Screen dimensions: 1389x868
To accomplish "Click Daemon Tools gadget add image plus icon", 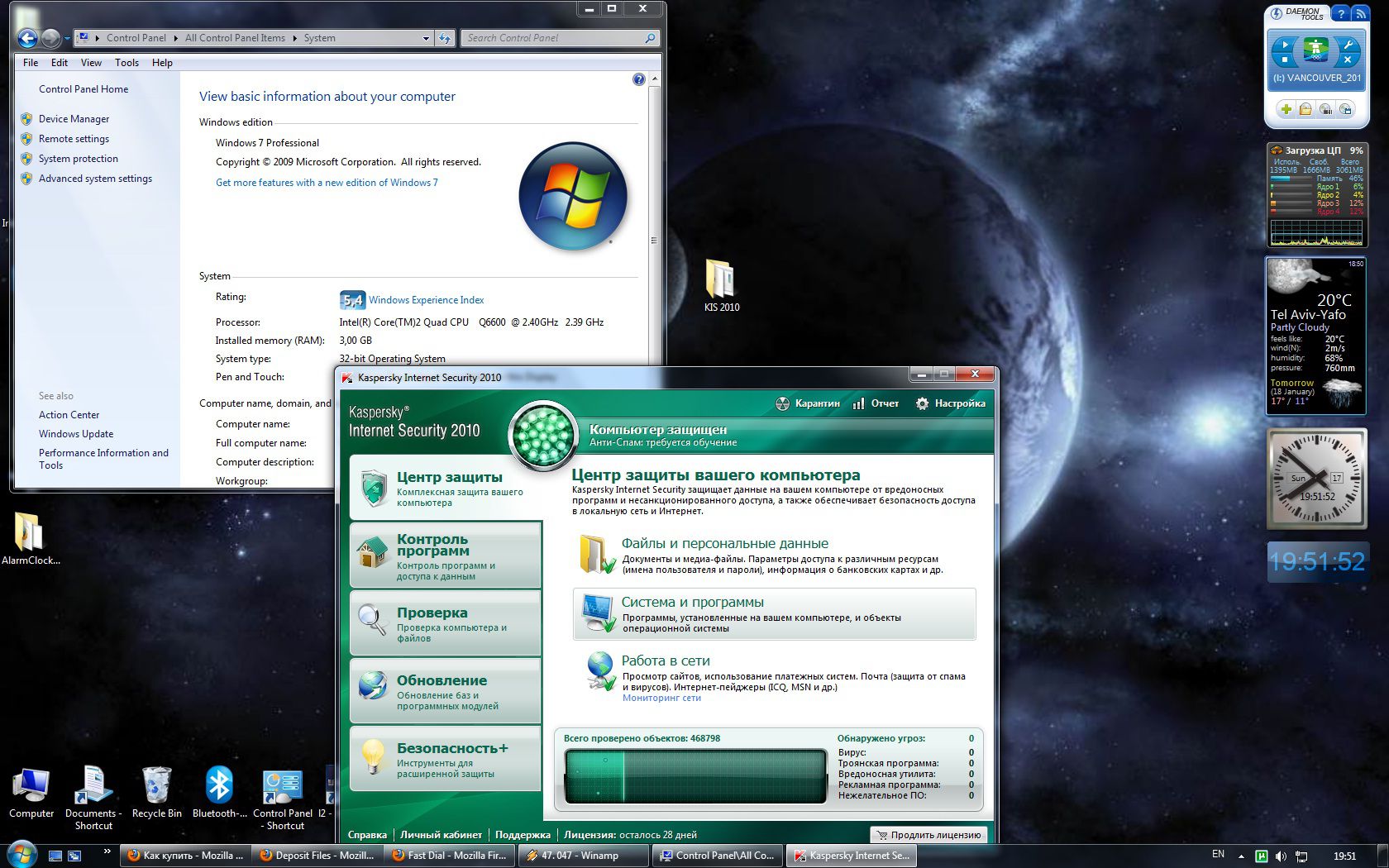I will tap(1286, 109).
